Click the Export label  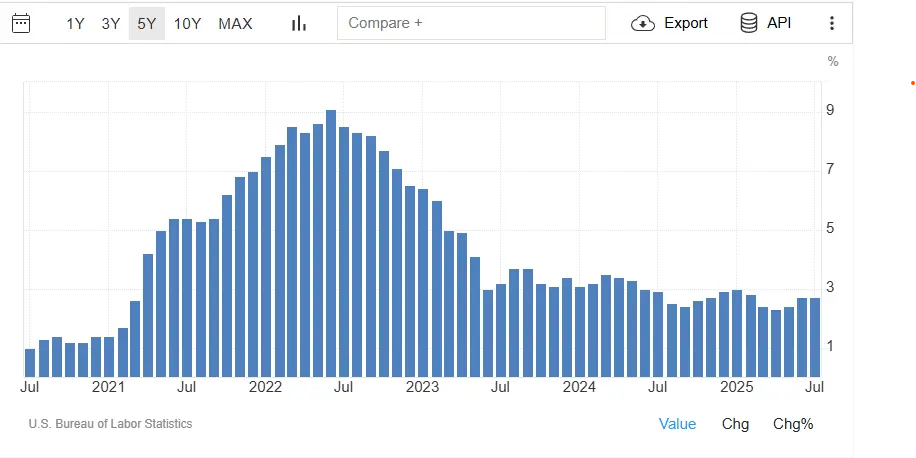pos(686,23)
